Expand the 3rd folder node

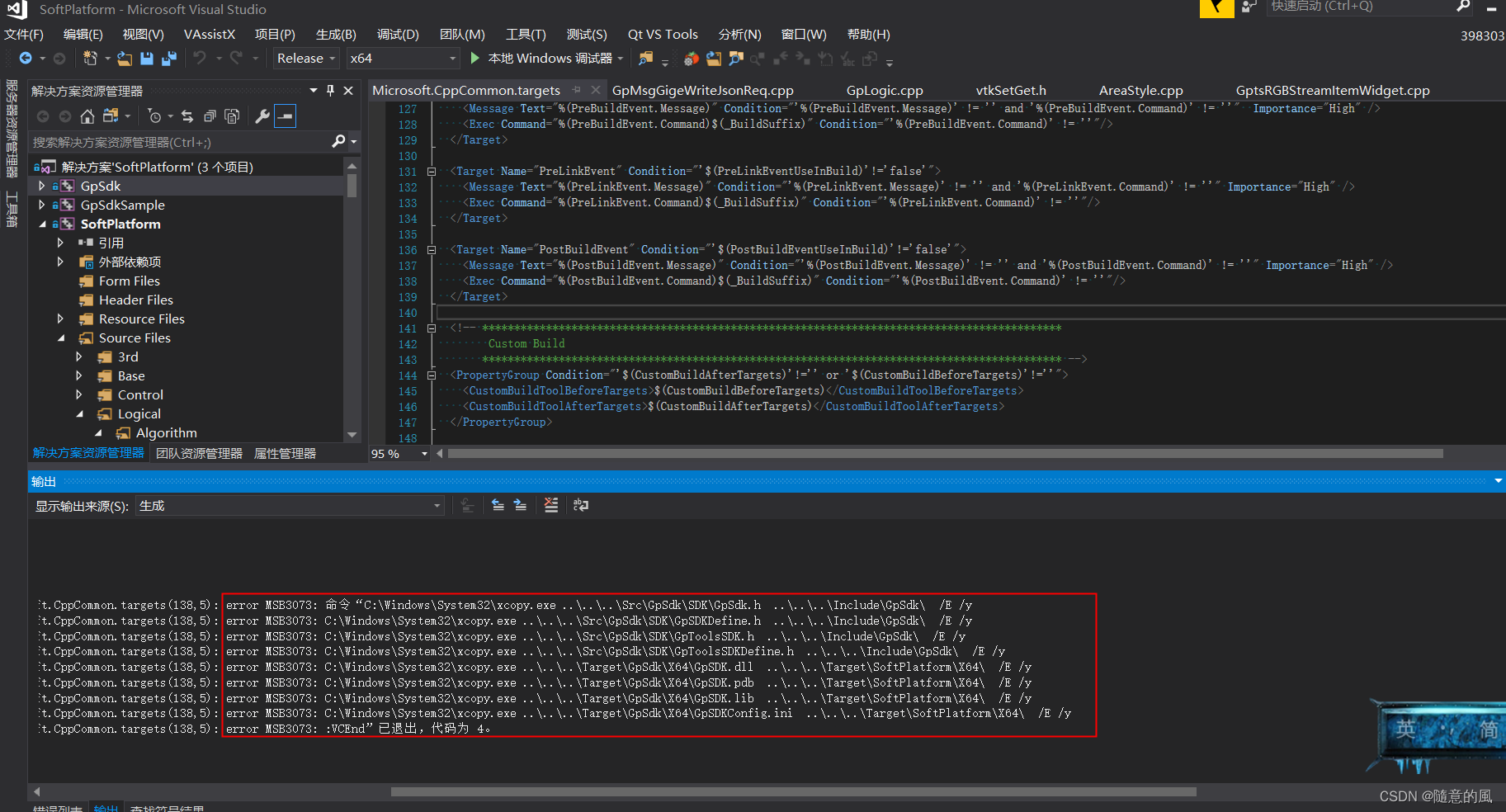coord(80,357)
